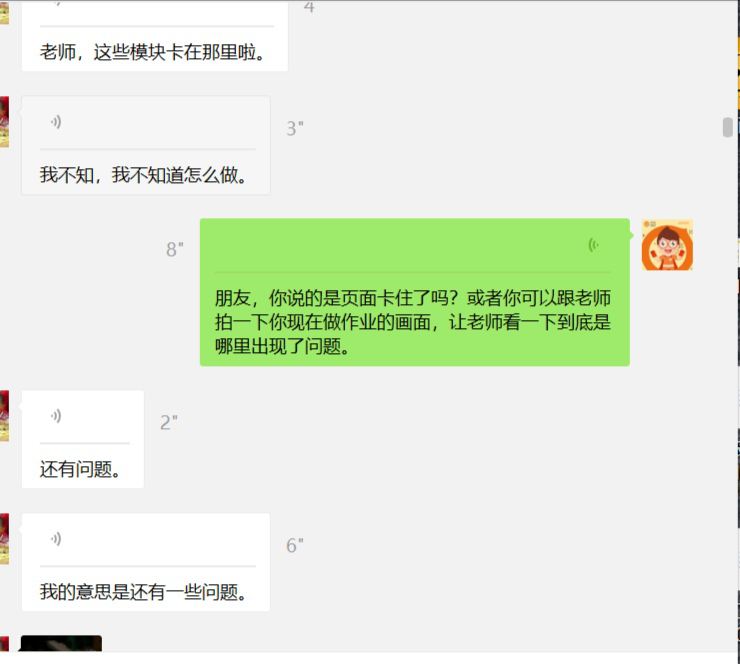
Task: Click the top-left partially visible avatar
Action: (4, 12)
